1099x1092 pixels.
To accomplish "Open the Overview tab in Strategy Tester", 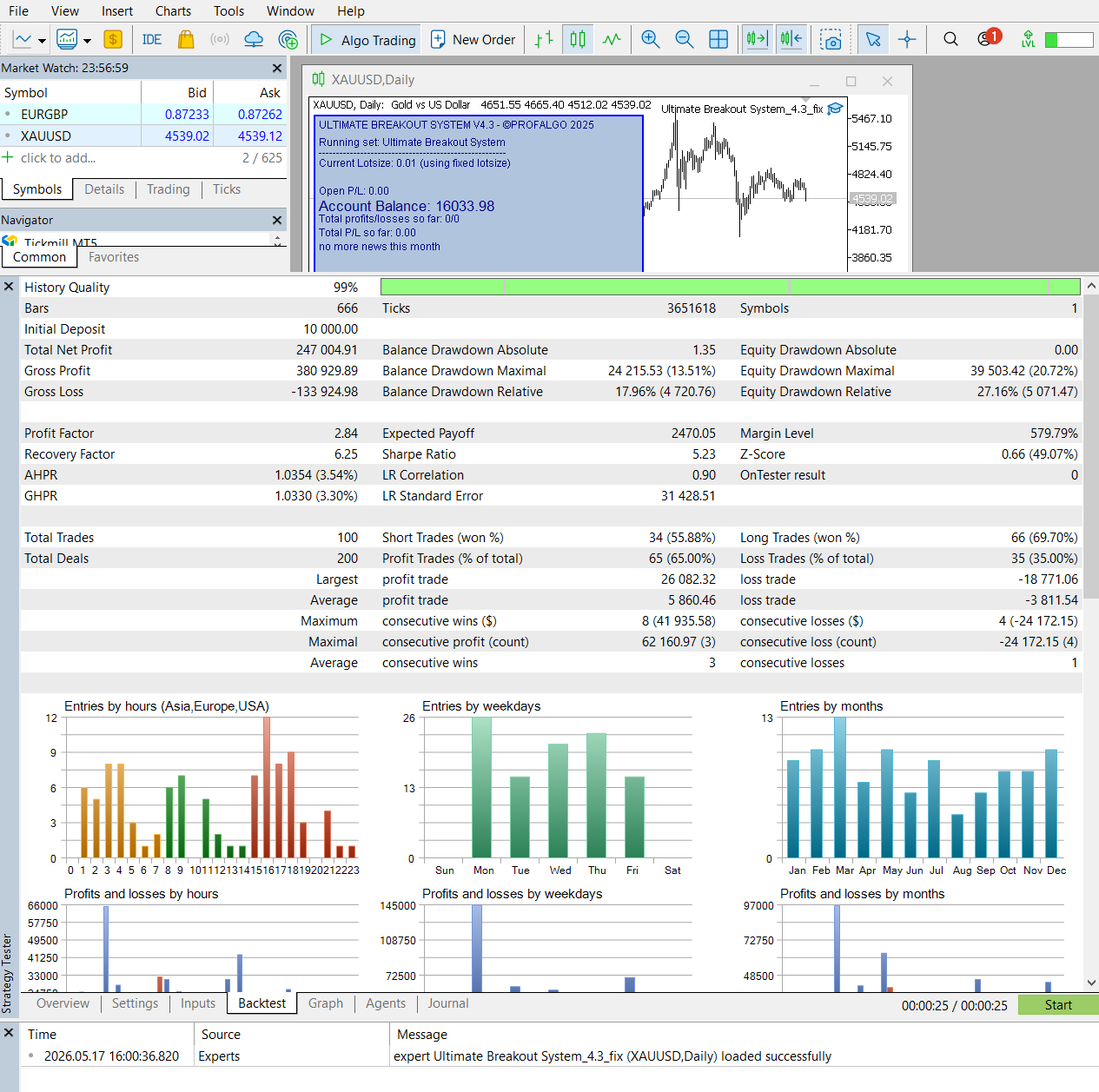I will [63, 1003].
